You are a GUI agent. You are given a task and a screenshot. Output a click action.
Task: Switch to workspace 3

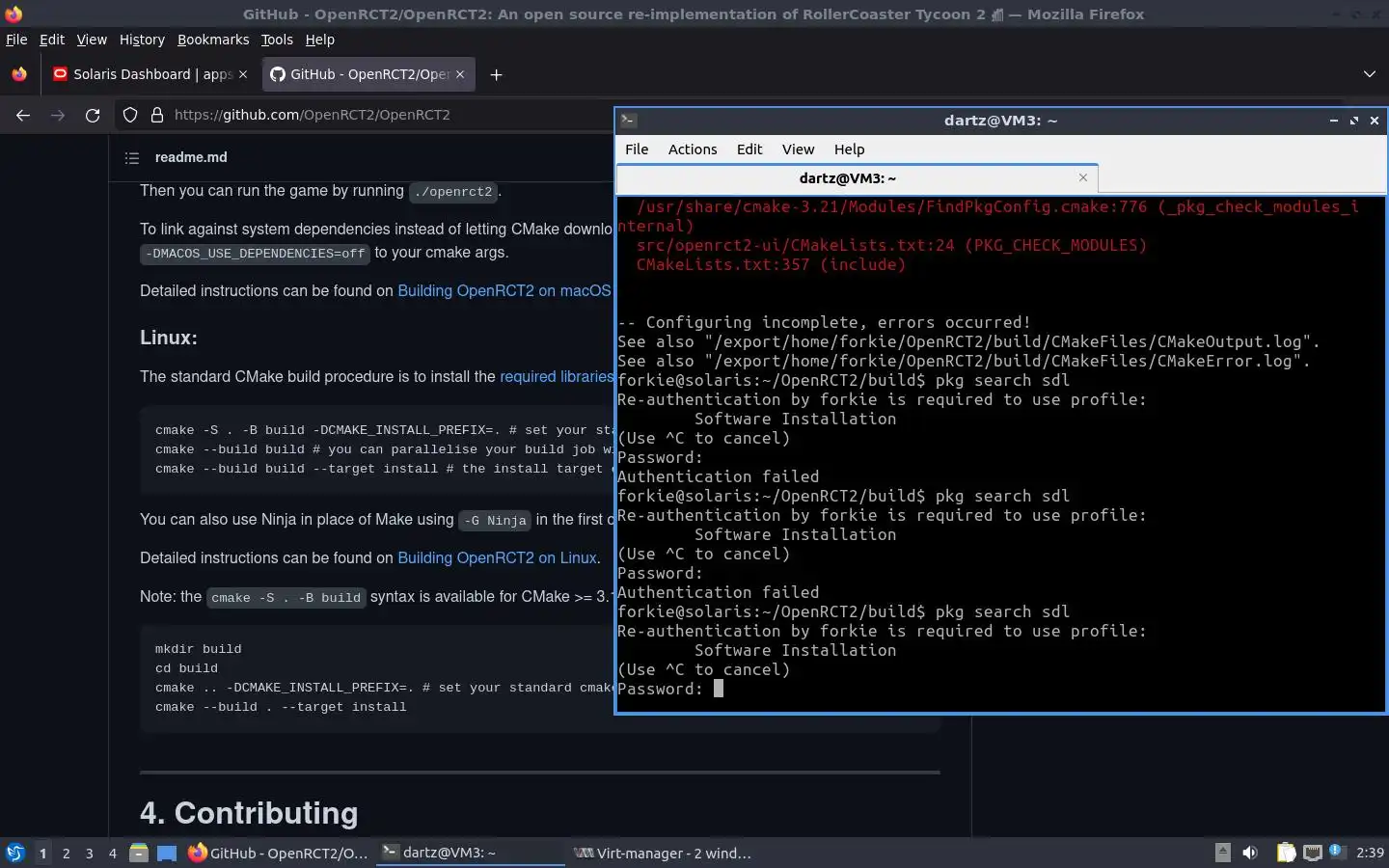coord(89,853)
